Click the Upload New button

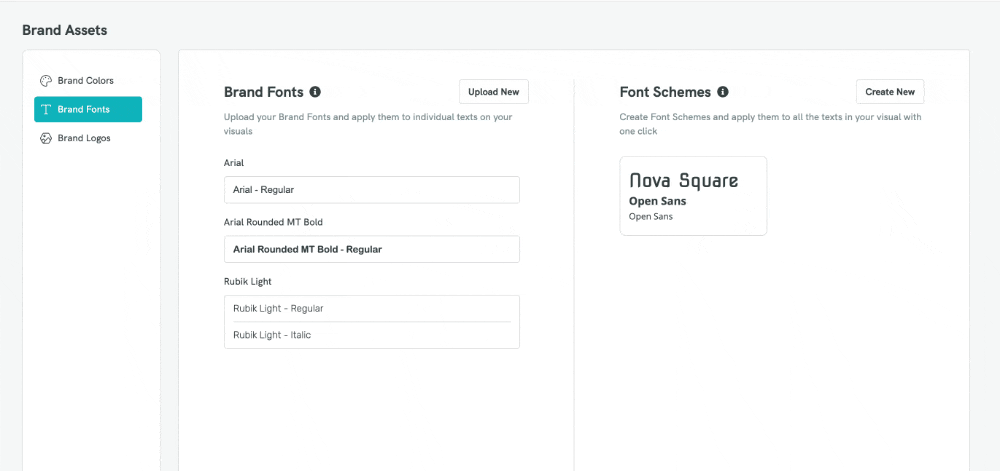coord(494,92)
